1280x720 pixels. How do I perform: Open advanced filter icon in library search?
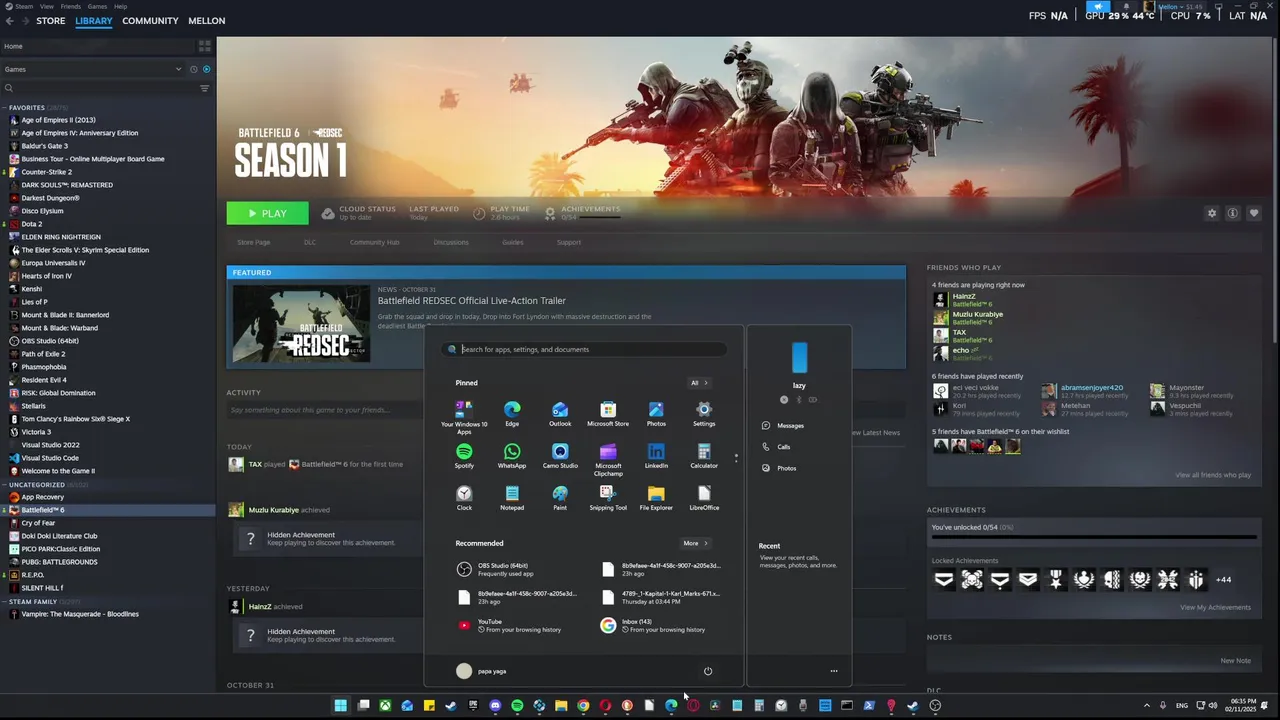pyautogui.click(x=204, y=88)
